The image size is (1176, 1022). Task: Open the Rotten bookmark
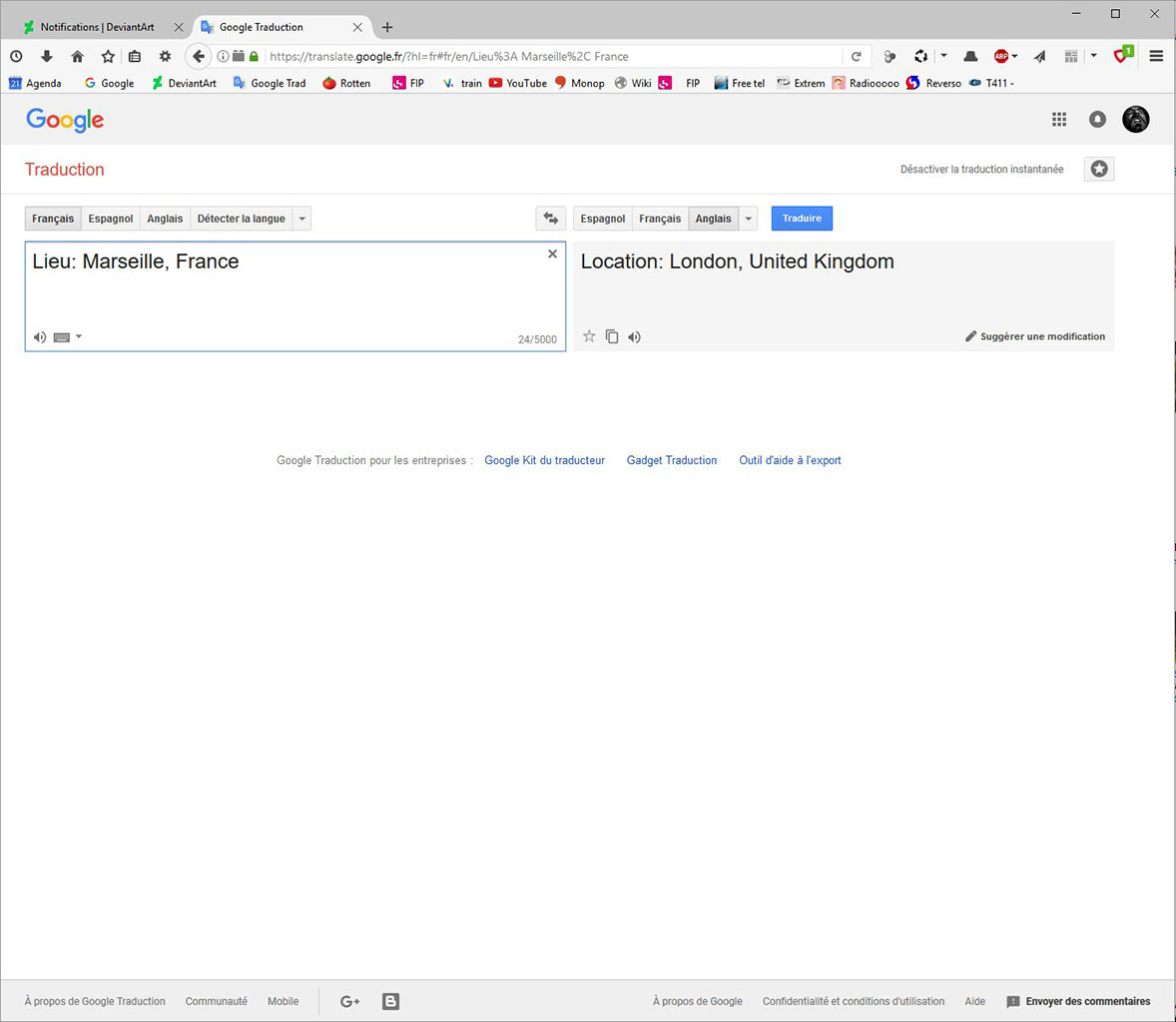(x=346, y=83)
